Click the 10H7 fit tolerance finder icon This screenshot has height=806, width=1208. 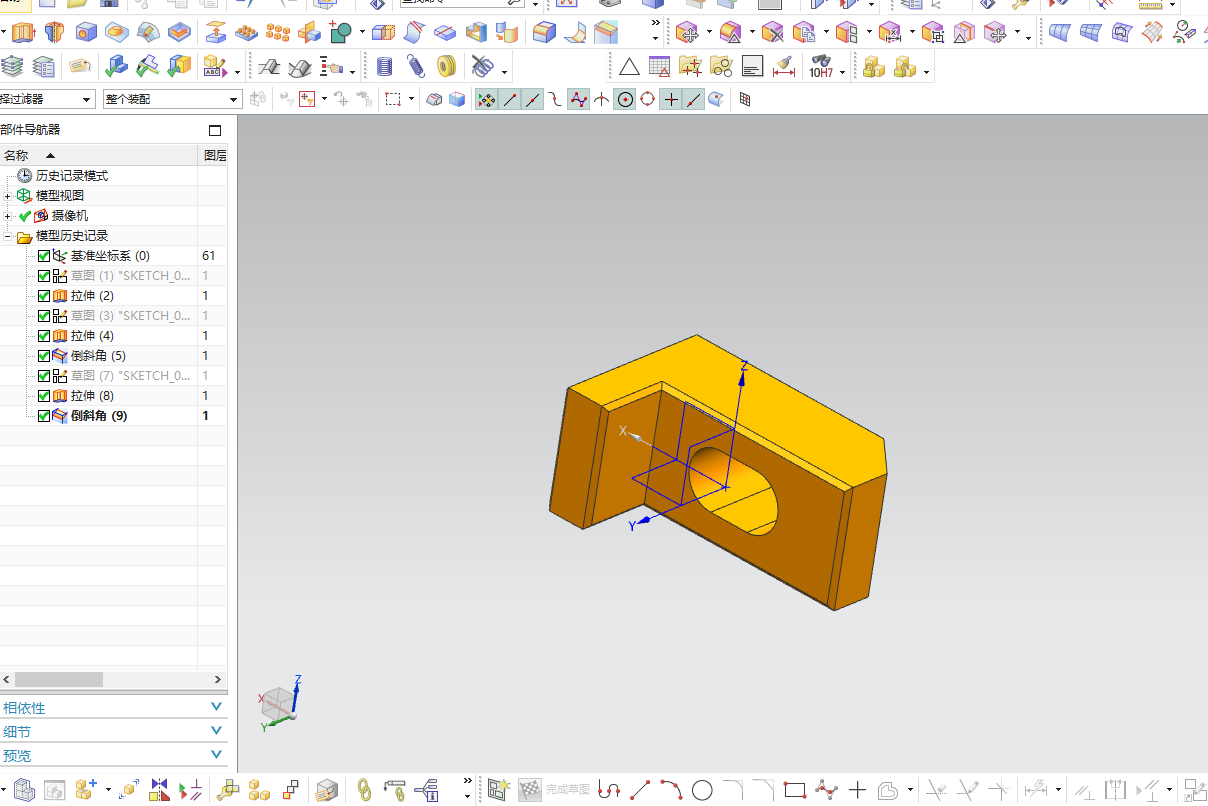821,67
